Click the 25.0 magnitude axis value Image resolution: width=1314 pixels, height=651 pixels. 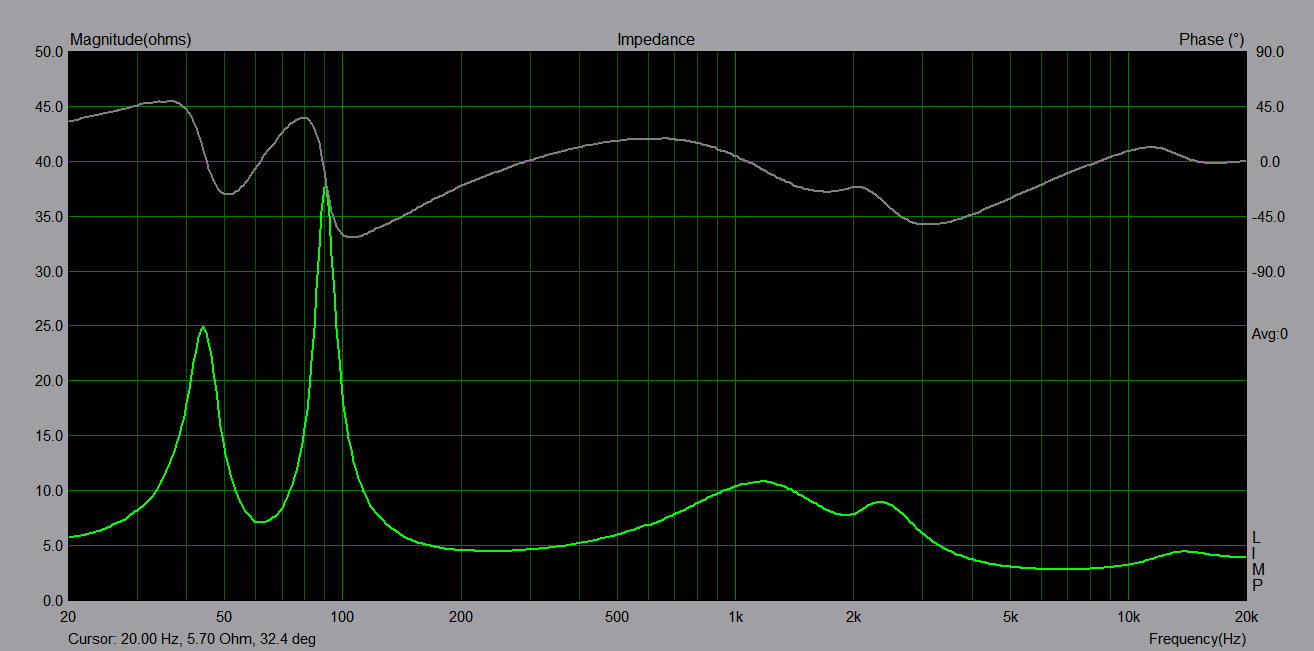click(49, 326)
